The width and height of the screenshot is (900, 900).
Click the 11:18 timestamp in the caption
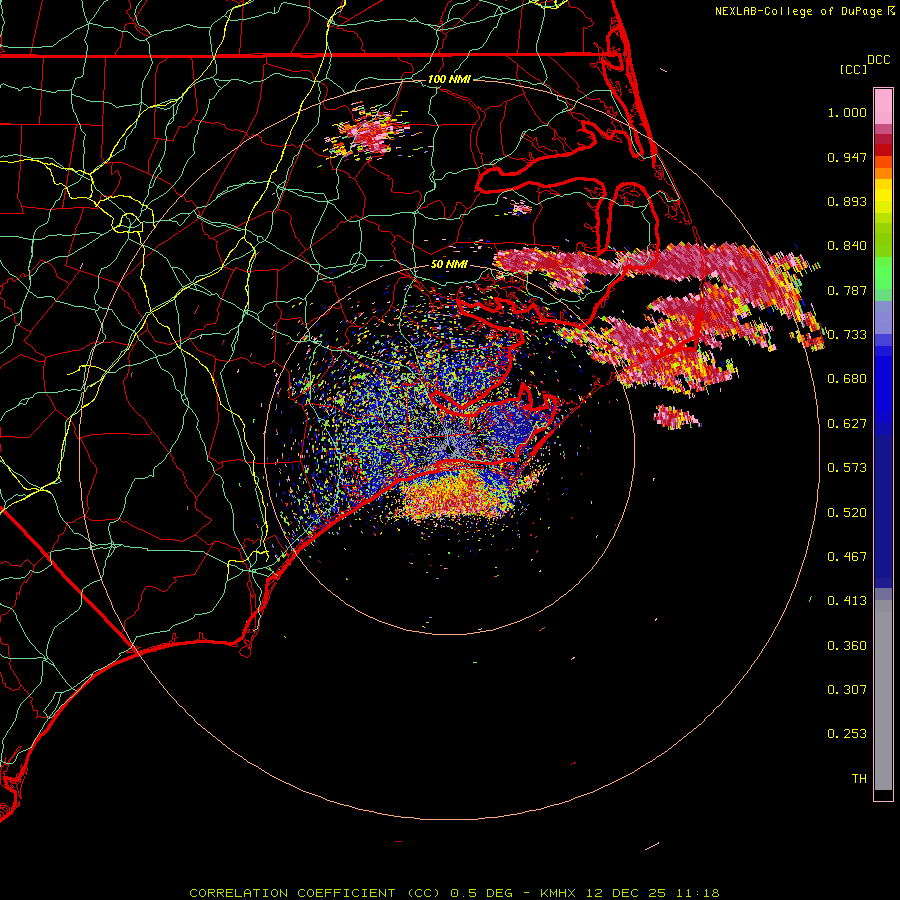coord(698,893)
